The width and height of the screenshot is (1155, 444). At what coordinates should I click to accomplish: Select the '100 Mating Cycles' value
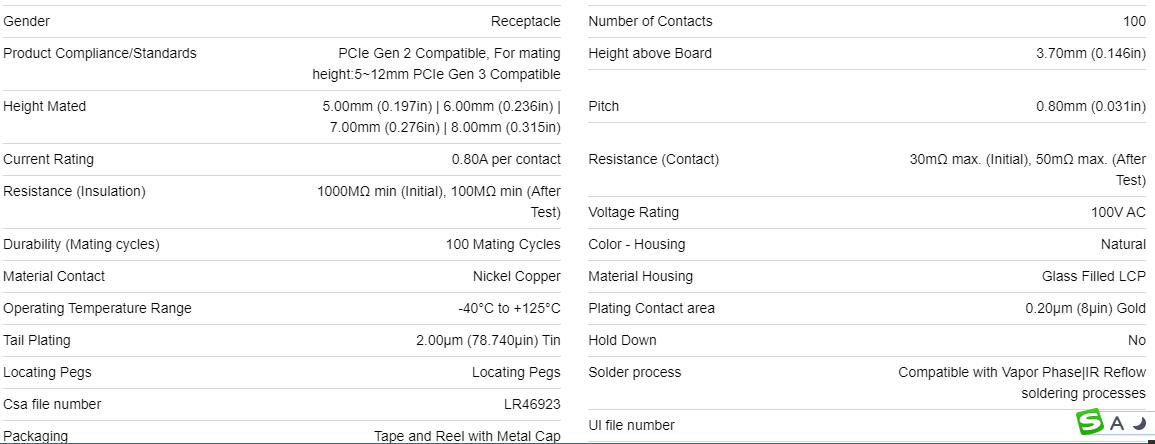[503, 244]
